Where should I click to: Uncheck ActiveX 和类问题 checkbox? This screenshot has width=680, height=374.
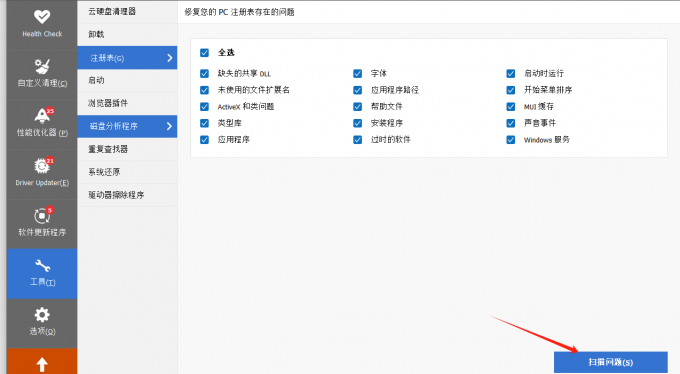(204, 107)
